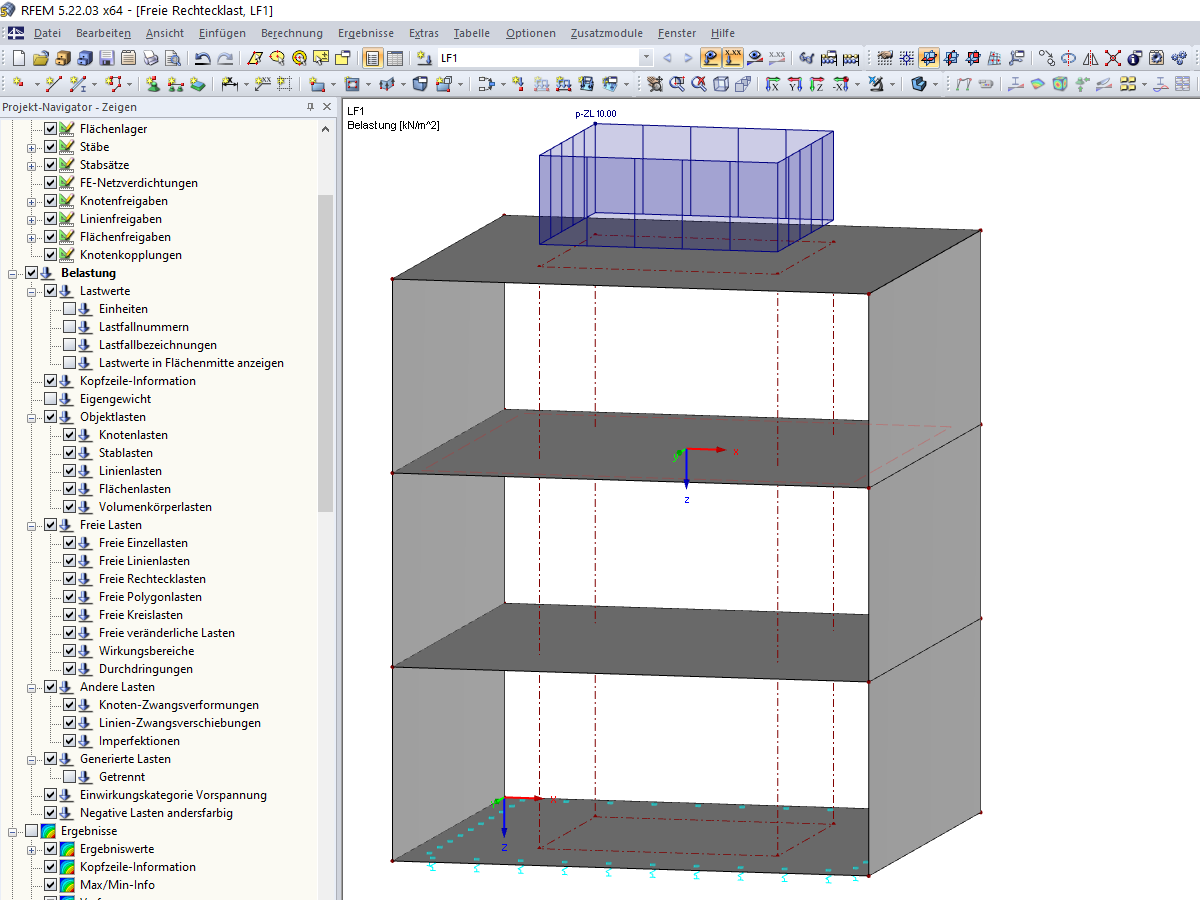Image resolution: width=1200 pixels, height=900 pixels.
Task: Select Einwirkungskategorie Vorspannung item
Action: point(173,795)
